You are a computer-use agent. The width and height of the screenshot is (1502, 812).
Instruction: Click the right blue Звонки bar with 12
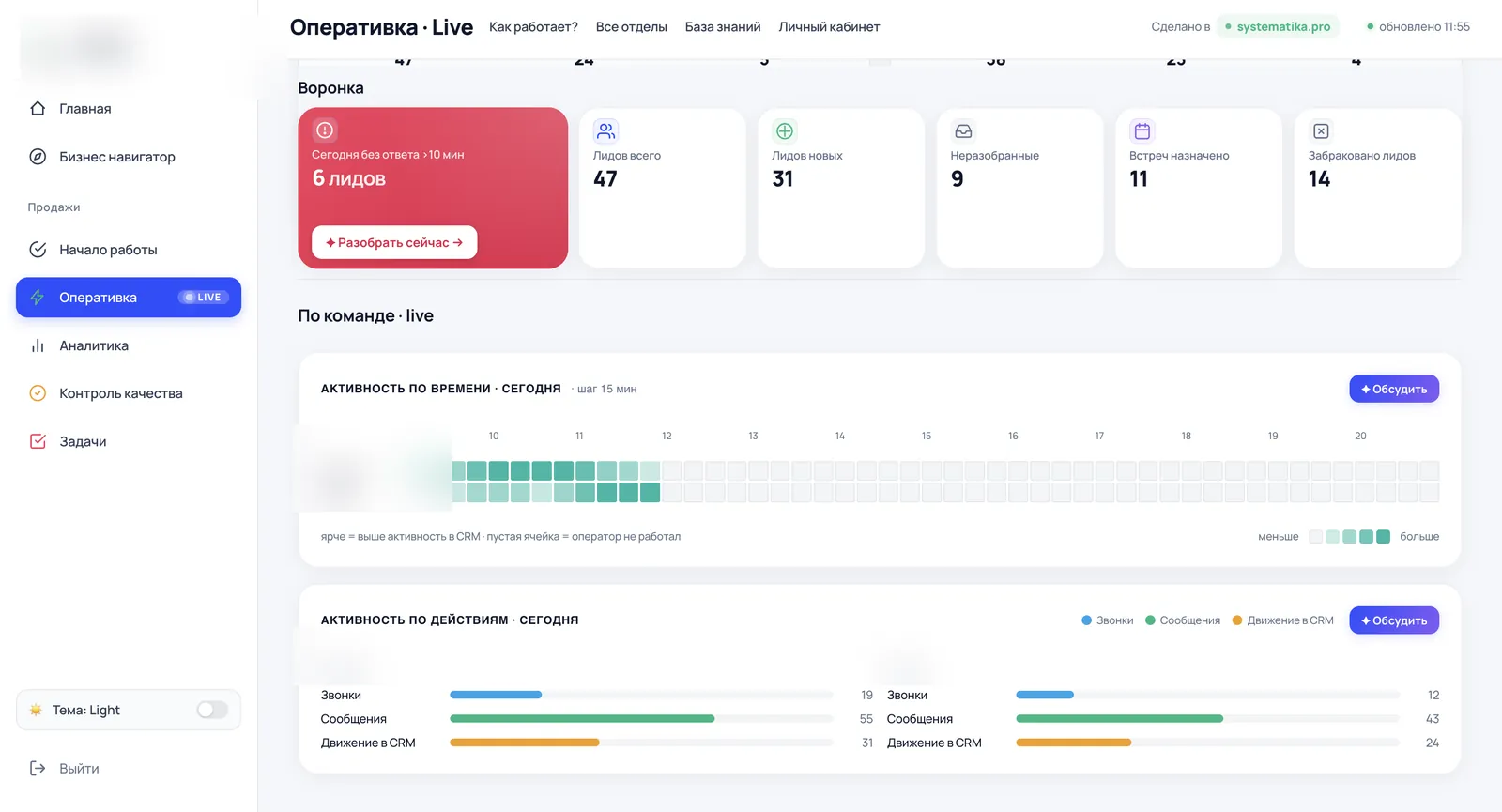(x=1045, y=695)
